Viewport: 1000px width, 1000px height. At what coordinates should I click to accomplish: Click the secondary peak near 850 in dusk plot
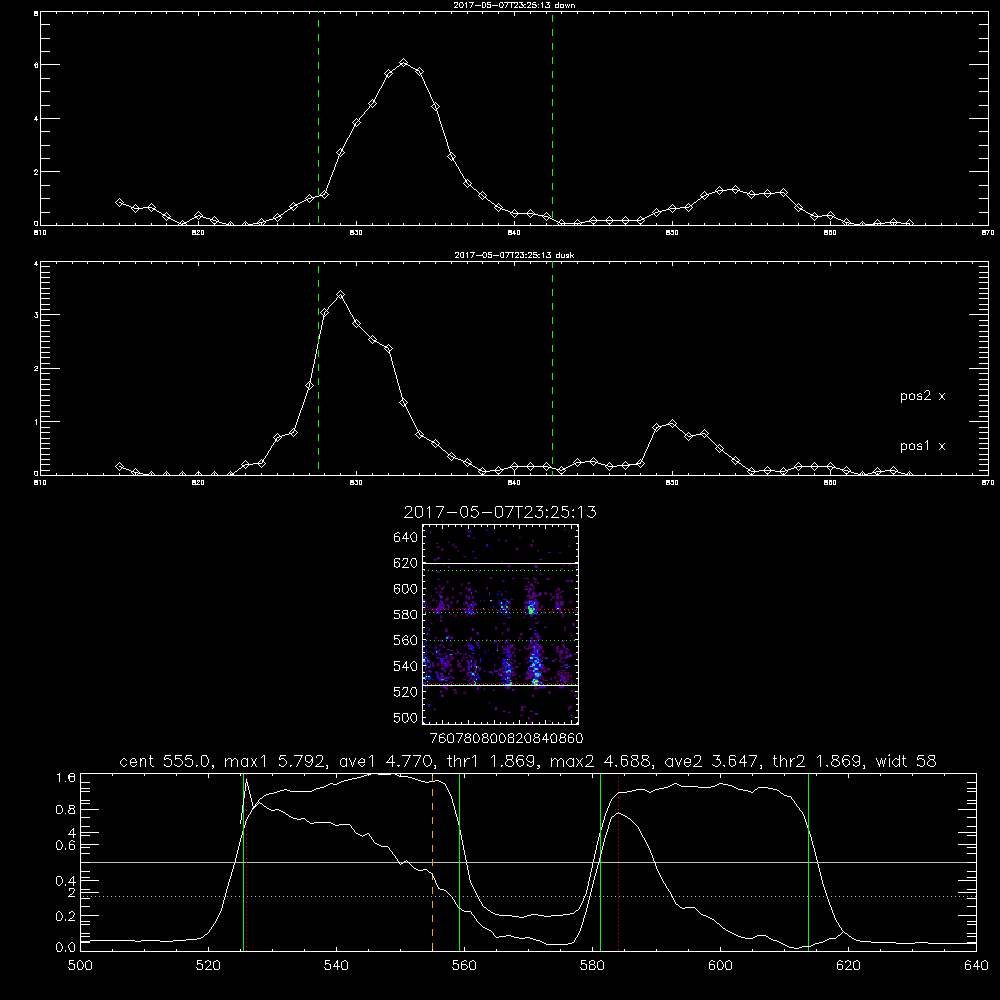click(x=672, y=423)
